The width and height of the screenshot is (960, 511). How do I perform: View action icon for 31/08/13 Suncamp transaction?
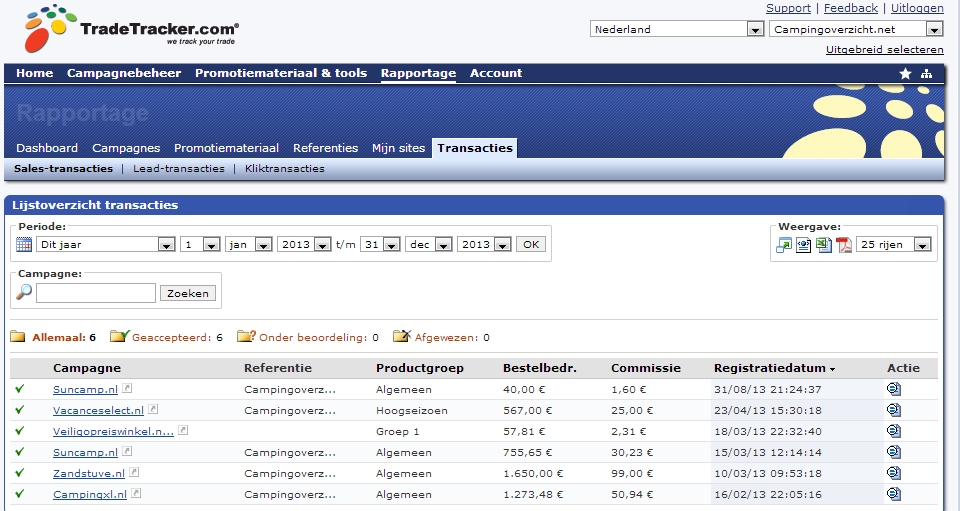(x=894, y=389)
